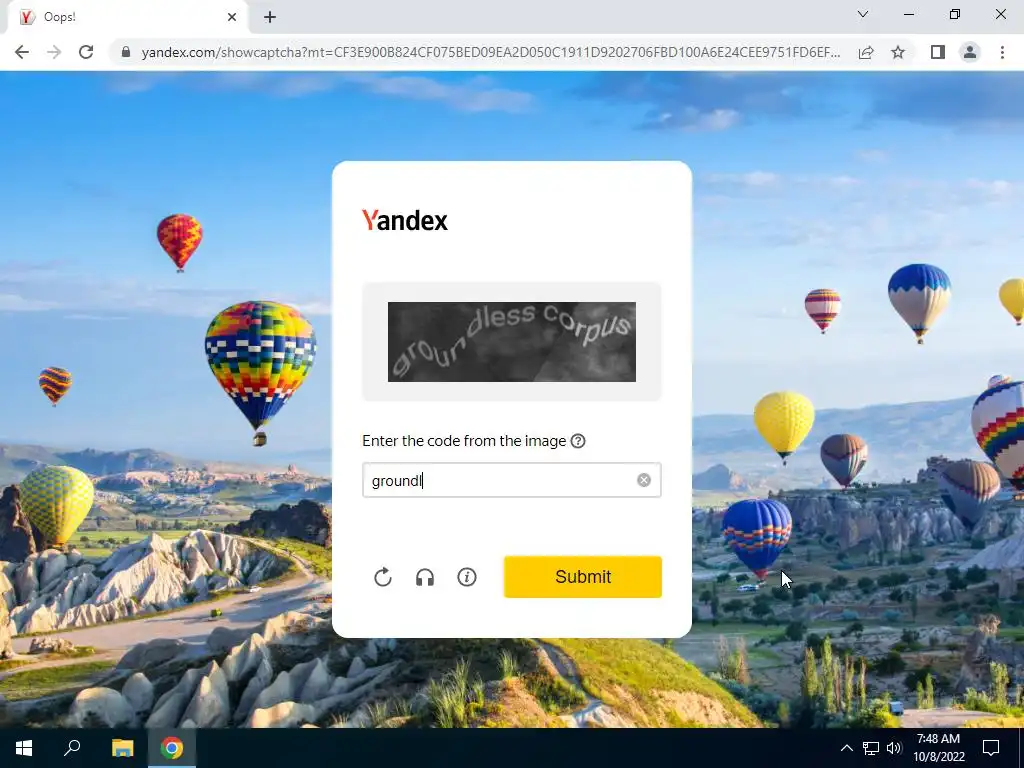Open Chrome side panel
The height and width of the screenshot is (768, 1024).
[938, 52]
